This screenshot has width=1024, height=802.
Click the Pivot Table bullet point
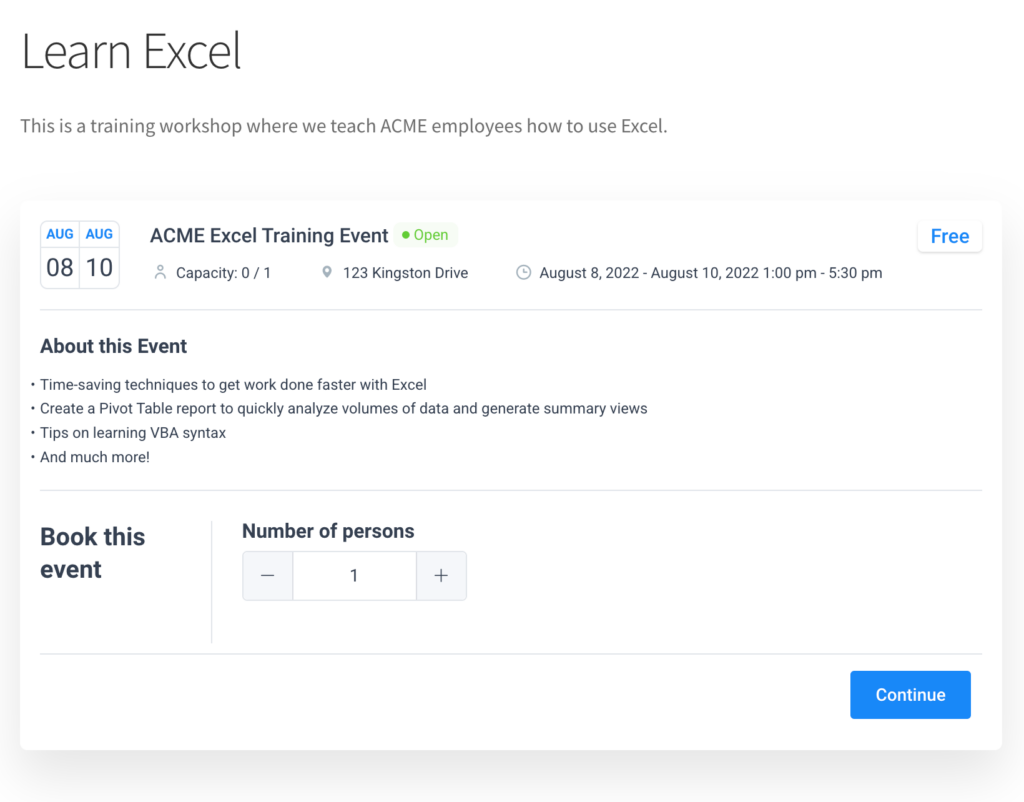click(344, 409)
